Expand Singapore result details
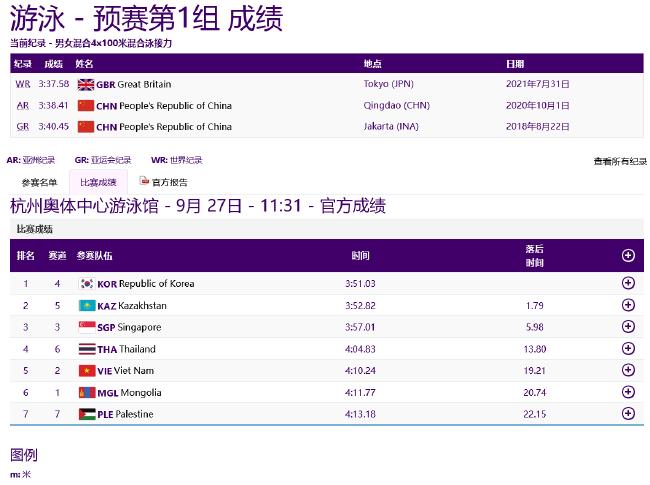Image resolution: width=650 pixels, height=485 pixels. pyautogui.click(x=628, y=327)
